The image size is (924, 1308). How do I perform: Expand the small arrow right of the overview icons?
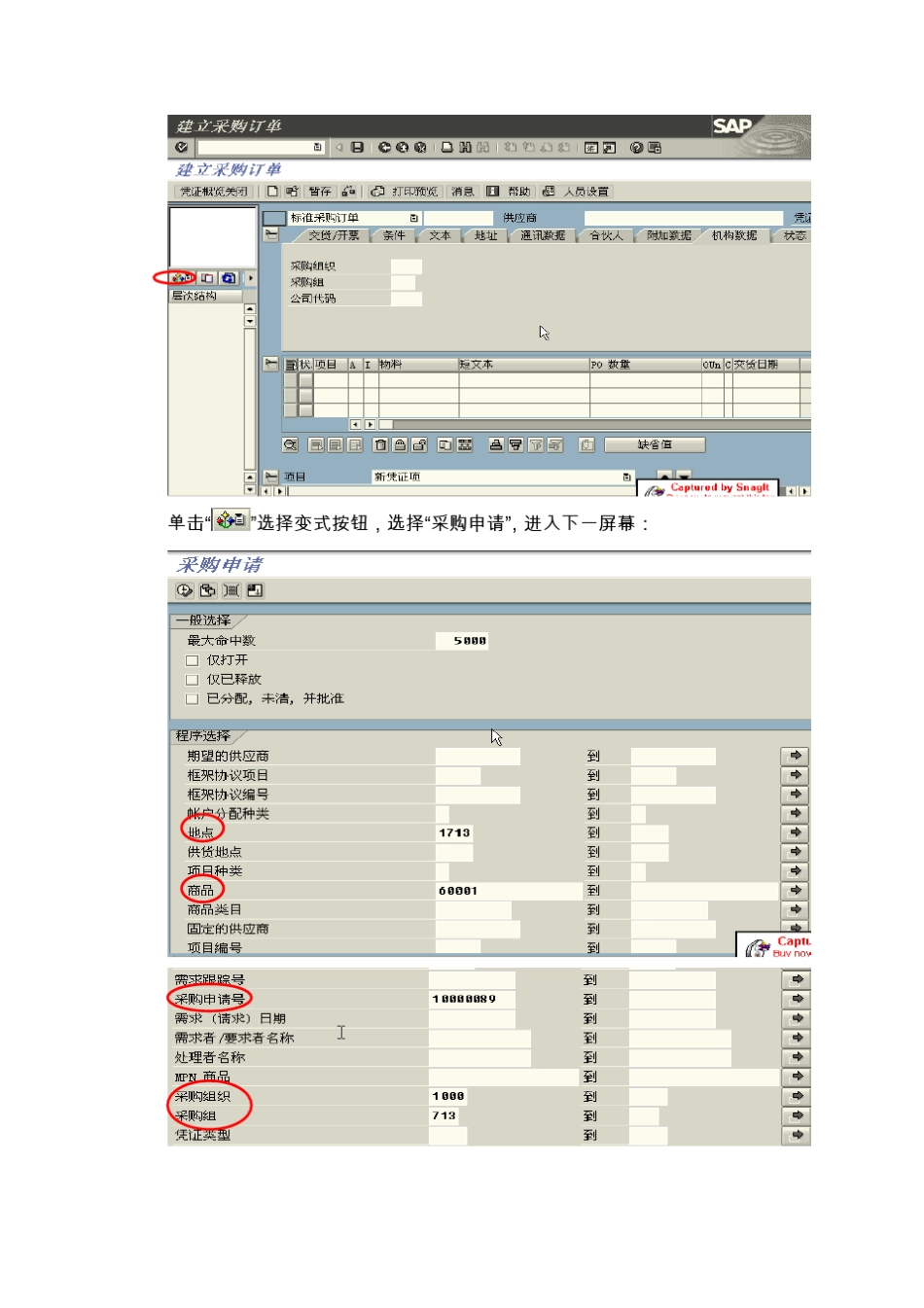point(250,278)
